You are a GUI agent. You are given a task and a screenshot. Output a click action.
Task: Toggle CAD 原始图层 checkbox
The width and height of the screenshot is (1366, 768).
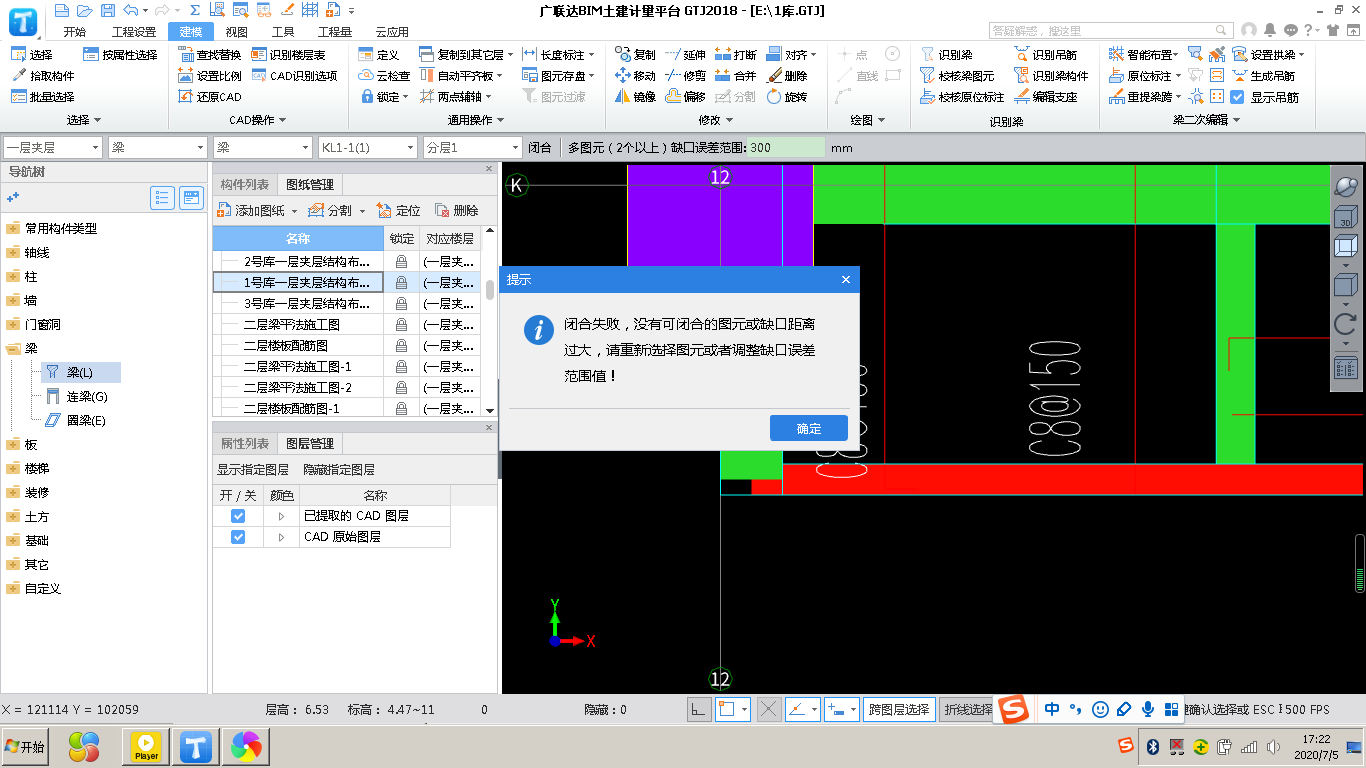point(238,537)
